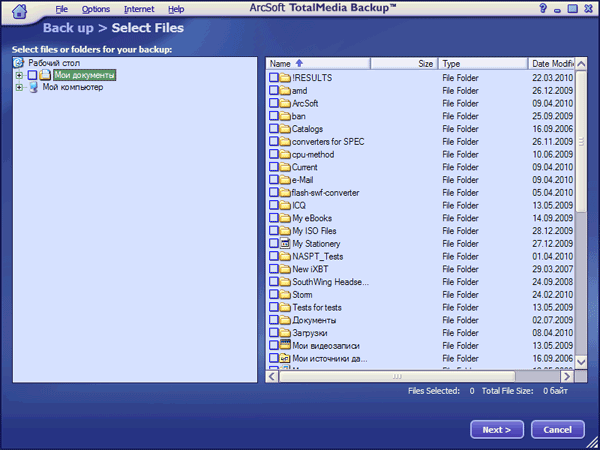Click the My ISO Files folder icon
Image resolution: width=600 pixels, height=450 pixels.
pos(285,231)
